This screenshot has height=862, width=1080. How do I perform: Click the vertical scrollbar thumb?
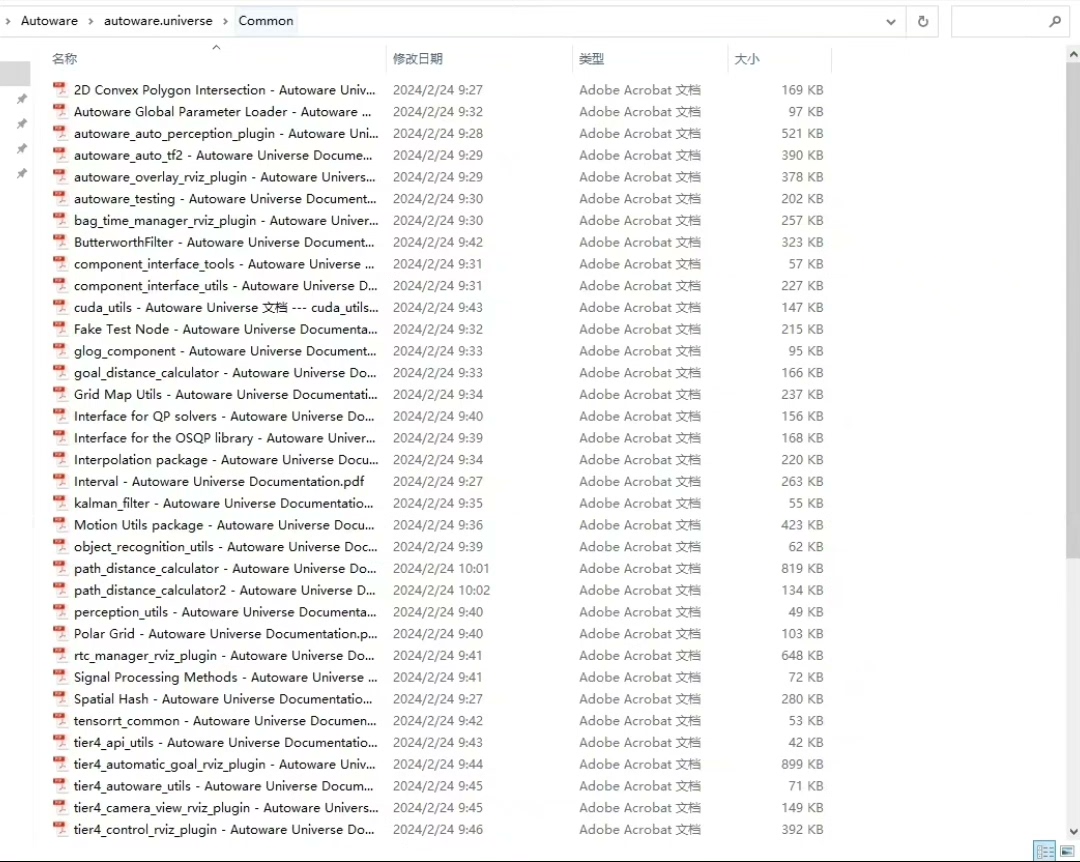(x=1073, y=310)
